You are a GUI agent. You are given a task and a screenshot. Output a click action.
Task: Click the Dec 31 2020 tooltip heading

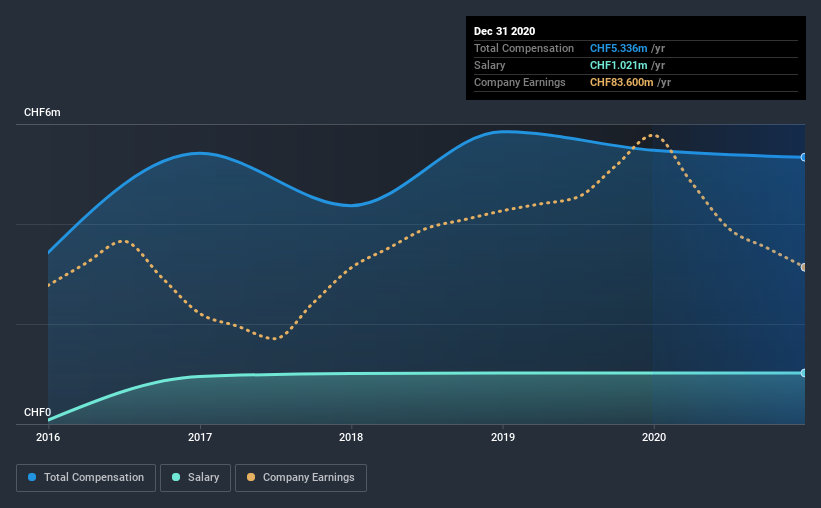click(x=504, y=31)
